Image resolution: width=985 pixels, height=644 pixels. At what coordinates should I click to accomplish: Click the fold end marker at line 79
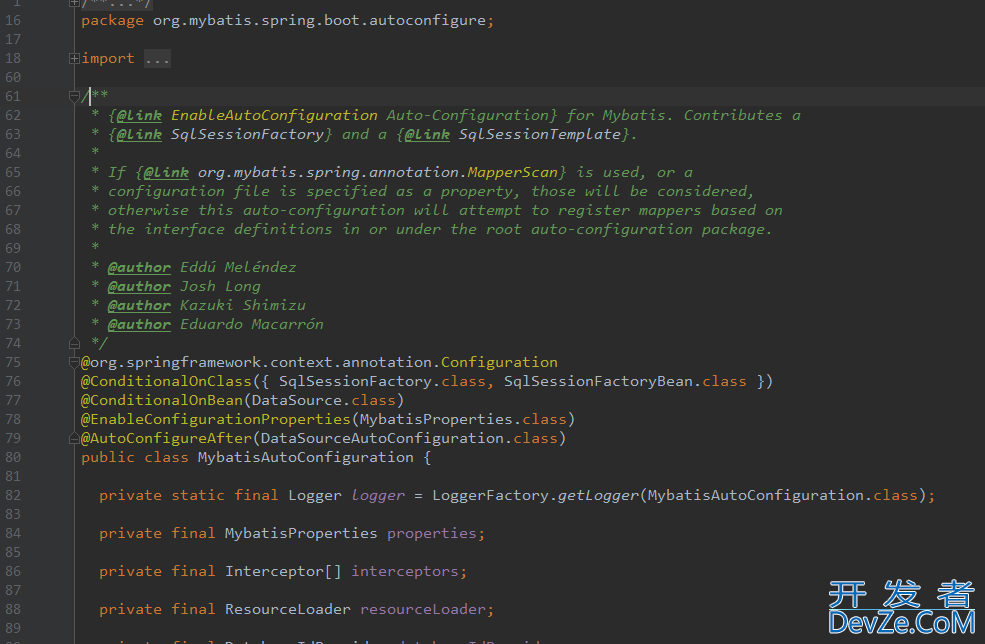point(74,439)
